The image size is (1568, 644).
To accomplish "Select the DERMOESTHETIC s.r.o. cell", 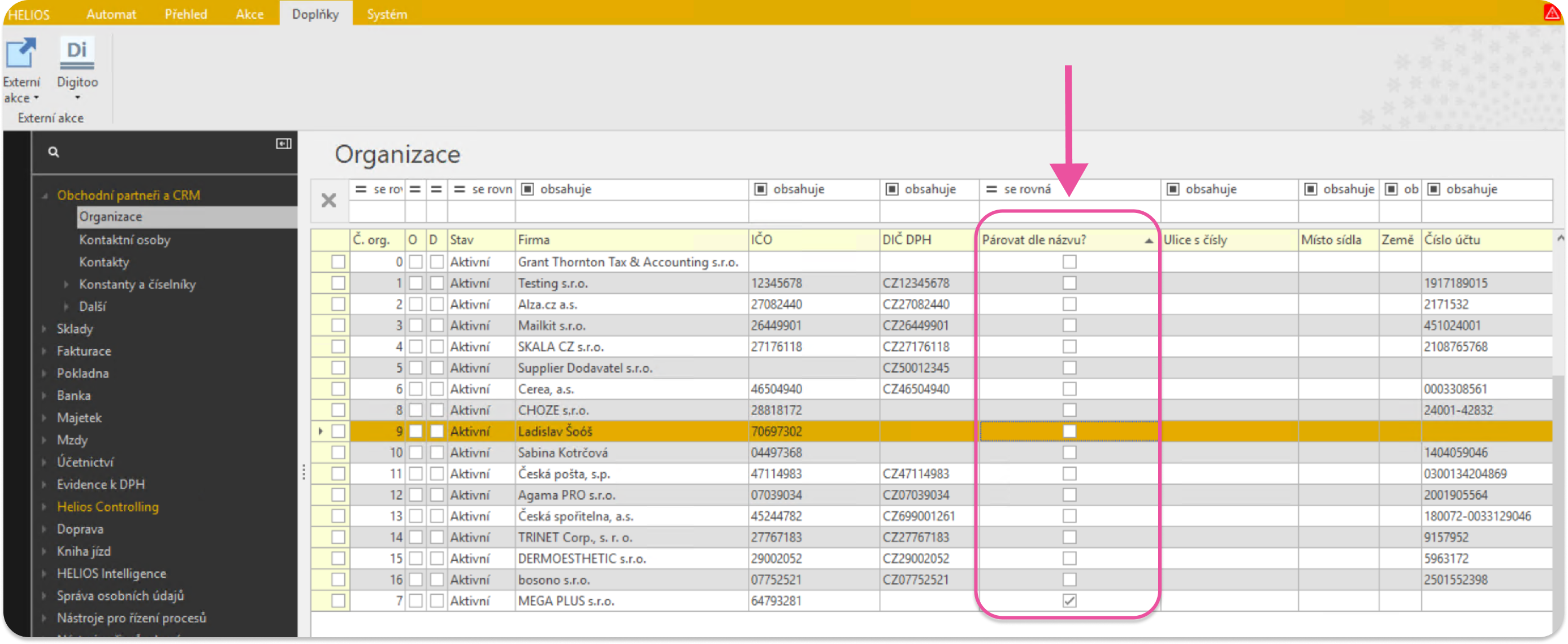I will click(631, 559).
